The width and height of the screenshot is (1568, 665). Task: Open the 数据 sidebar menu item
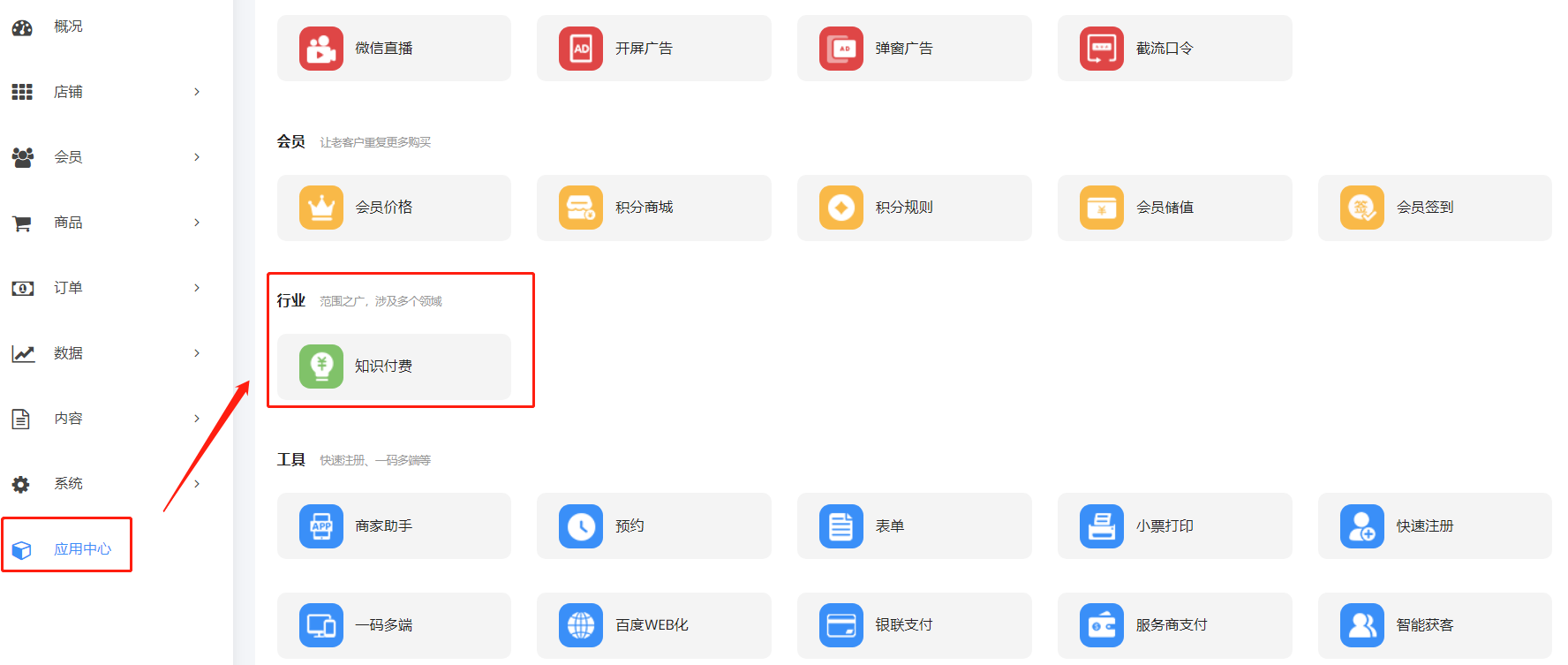pyautogui.click(x=68, y=353)
